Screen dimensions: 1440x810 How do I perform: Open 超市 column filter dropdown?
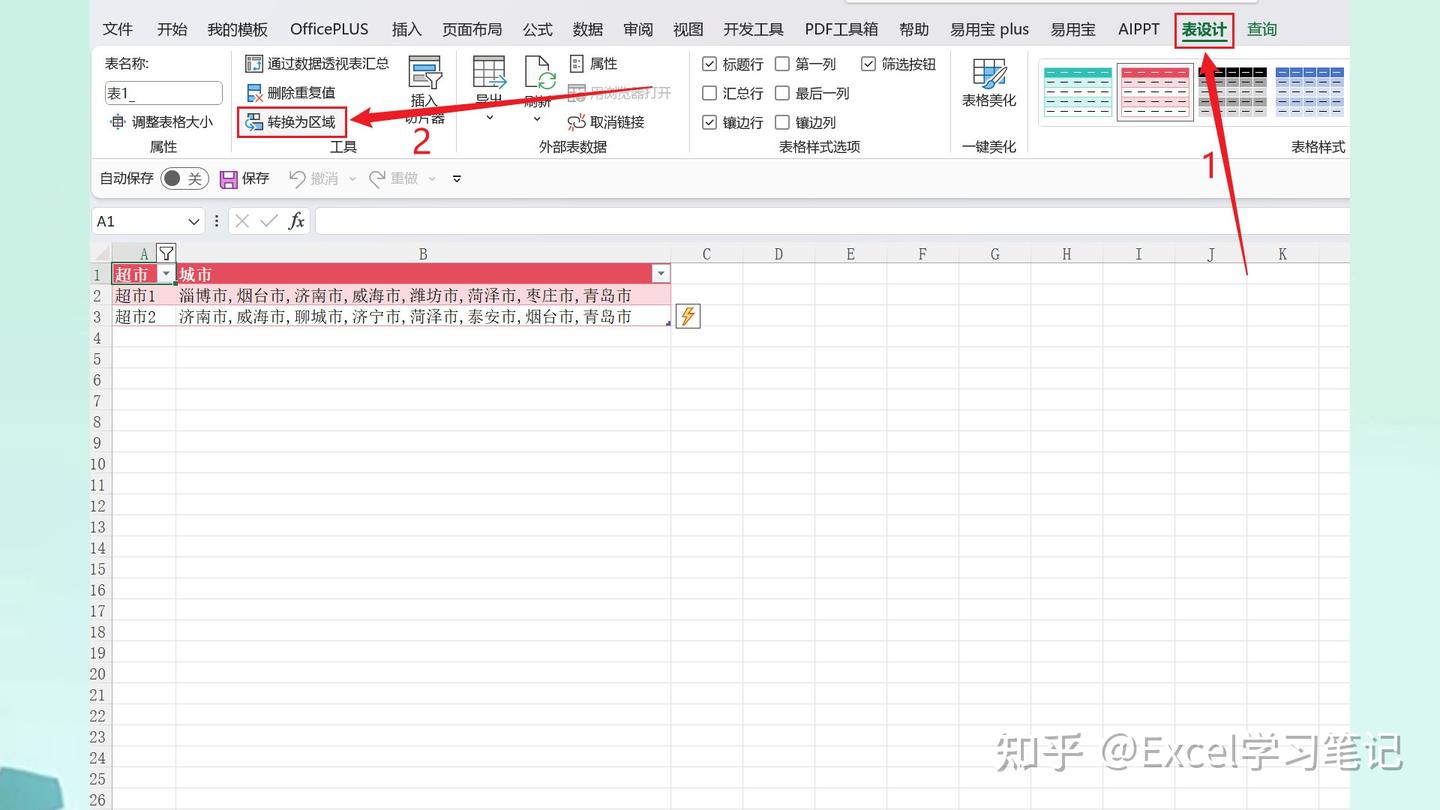click(x=166, y=274)
